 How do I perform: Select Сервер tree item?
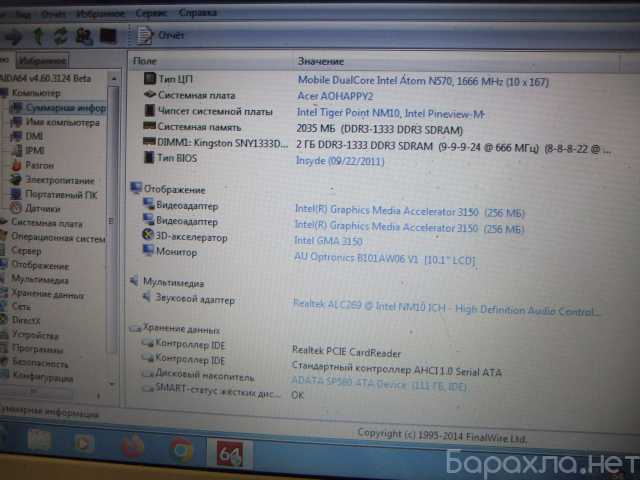[26, 251]
